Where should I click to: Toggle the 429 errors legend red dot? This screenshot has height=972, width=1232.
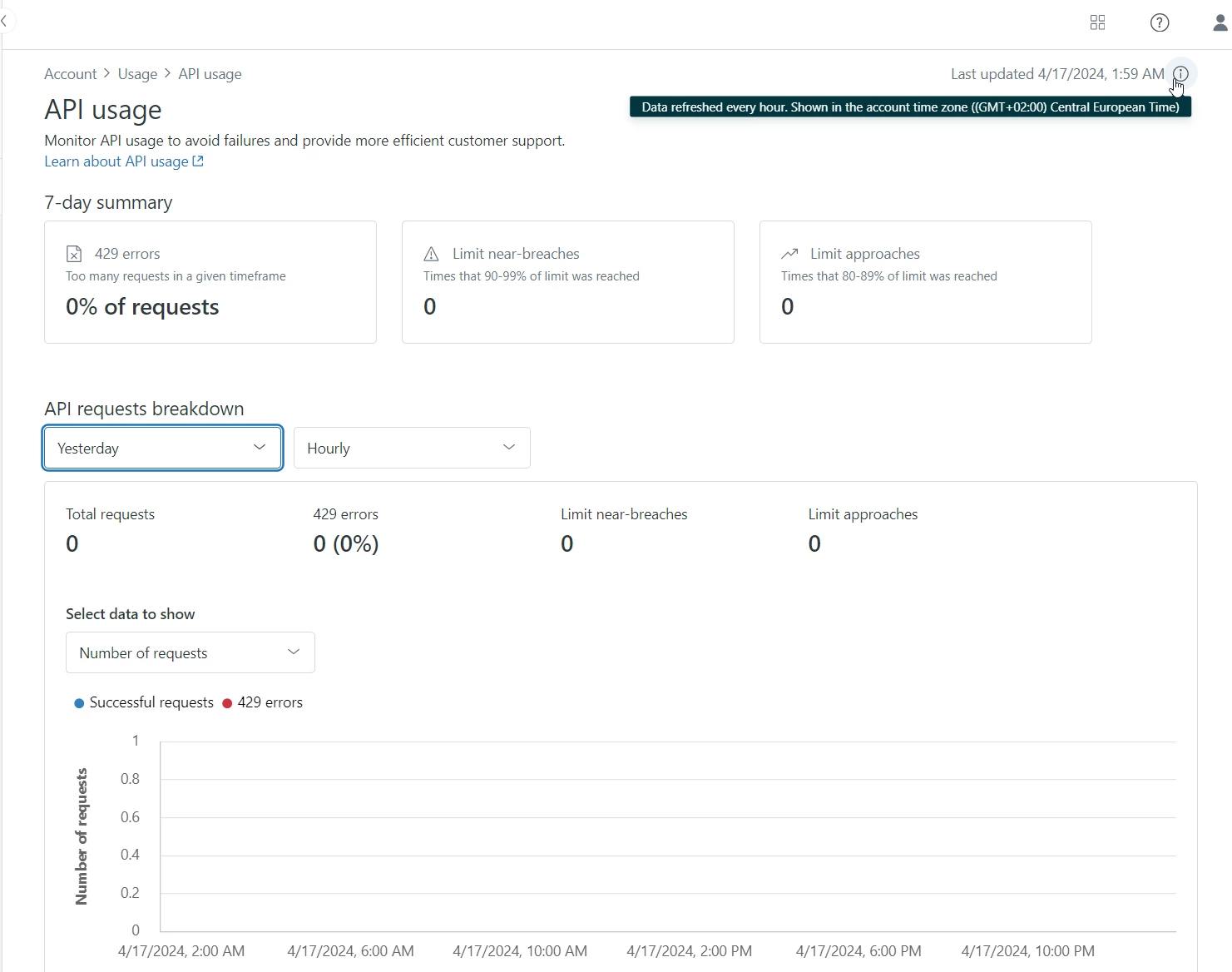(227, 703)
